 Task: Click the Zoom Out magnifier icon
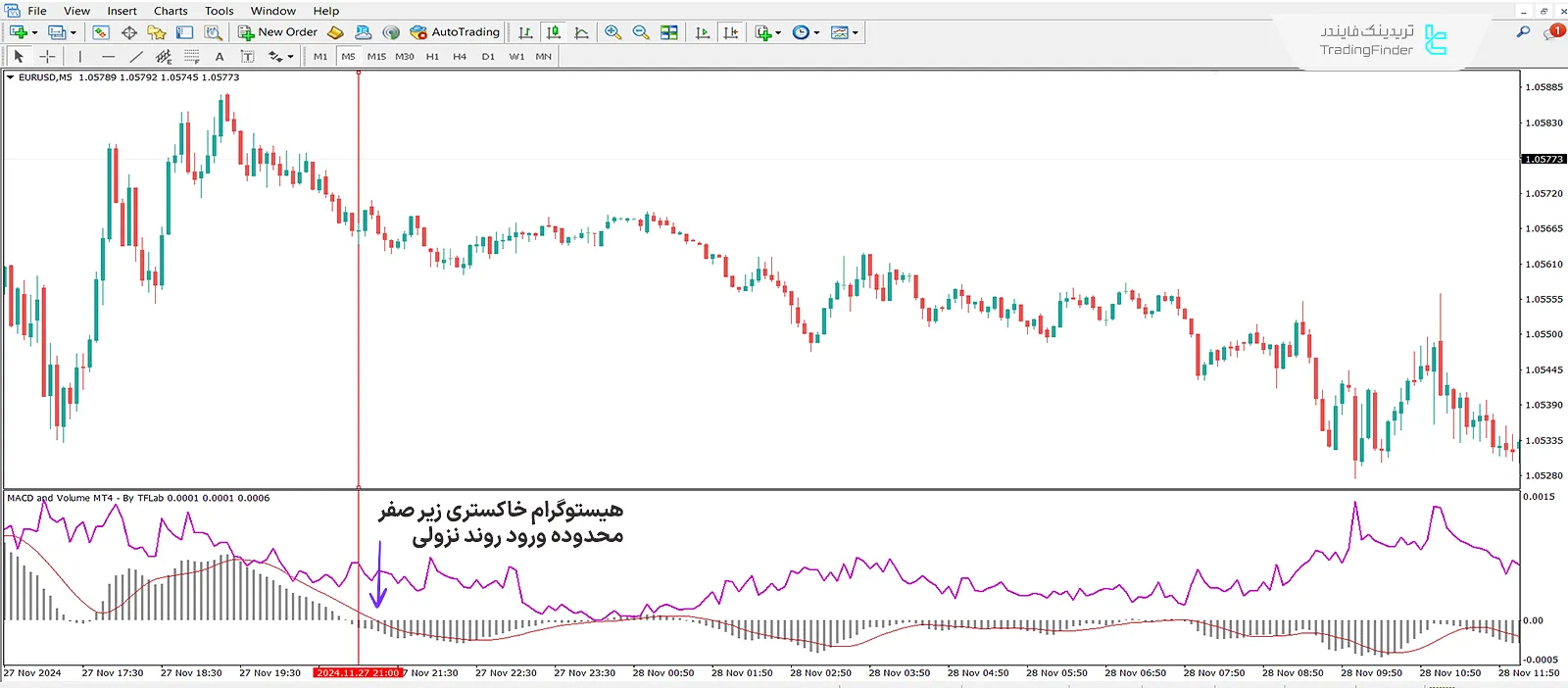641,32
